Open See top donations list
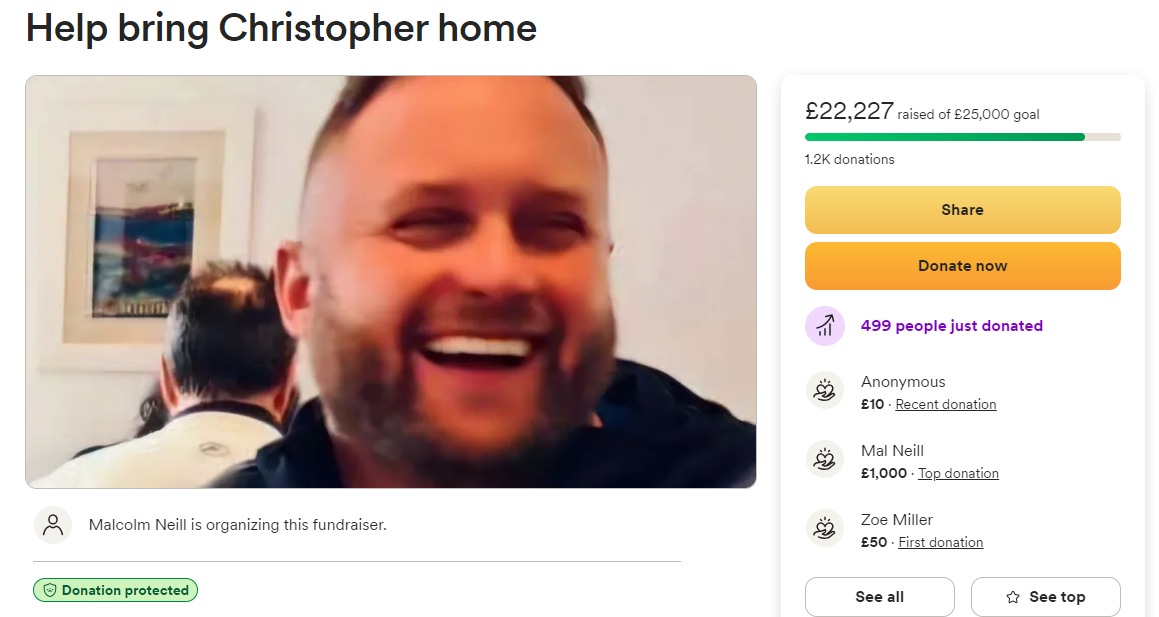 1046,597
